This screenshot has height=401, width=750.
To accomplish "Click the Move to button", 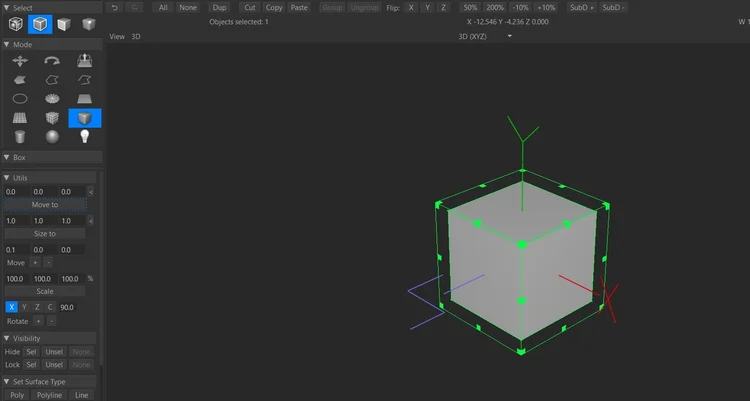I will (45, 205).
